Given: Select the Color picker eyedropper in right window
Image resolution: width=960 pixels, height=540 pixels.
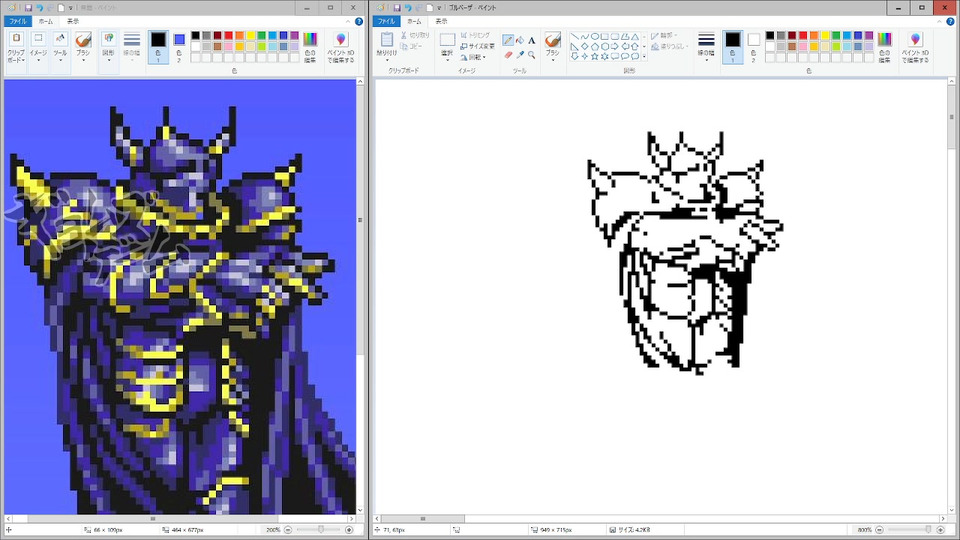Looking at the screenshot, I should (520, 54).
